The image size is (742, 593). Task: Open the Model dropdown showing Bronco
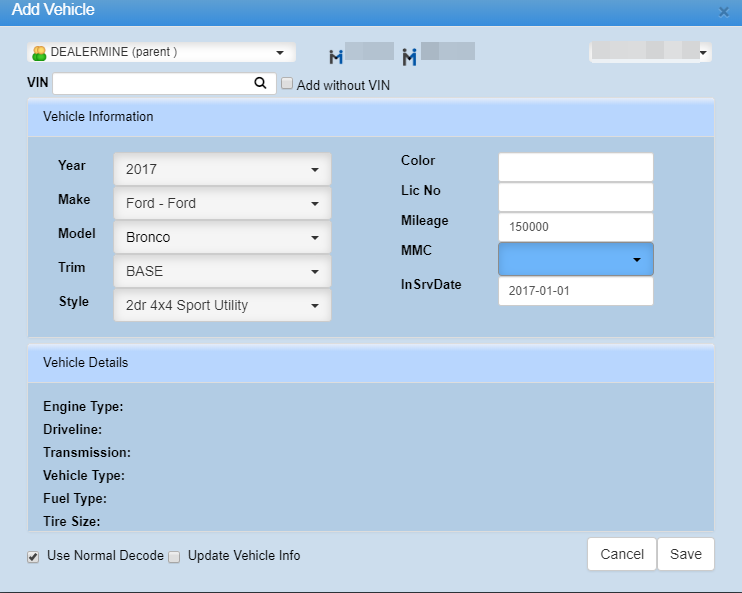[x=222, y=238]
